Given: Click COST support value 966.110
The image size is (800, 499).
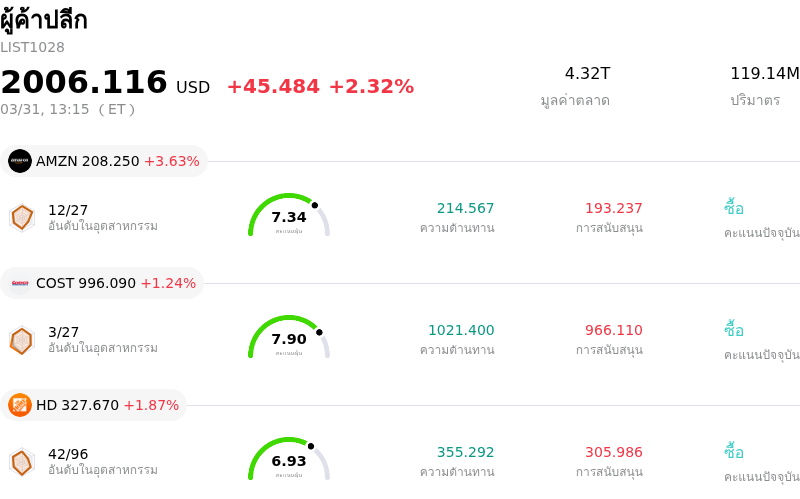Looking at the screenshot, I should pos(613,330).
